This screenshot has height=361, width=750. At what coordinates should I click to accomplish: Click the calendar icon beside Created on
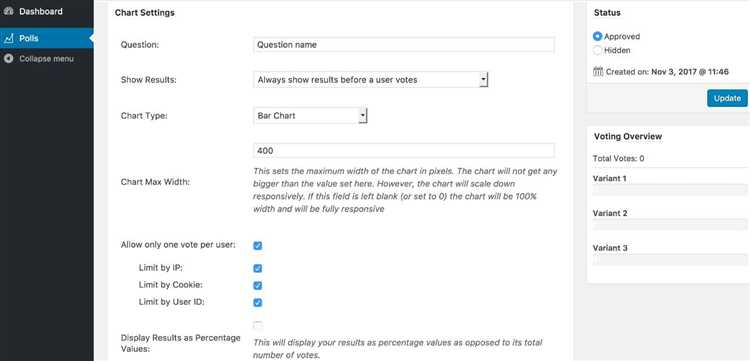(x=598, y=72)
